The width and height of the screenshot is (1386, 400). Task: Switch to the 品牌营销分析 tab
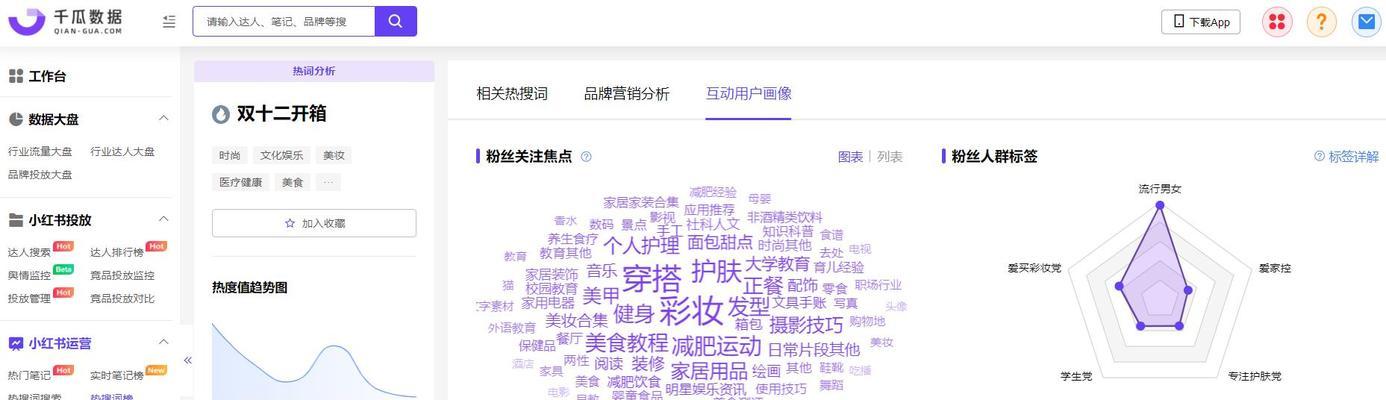click(x=627, y=93)
